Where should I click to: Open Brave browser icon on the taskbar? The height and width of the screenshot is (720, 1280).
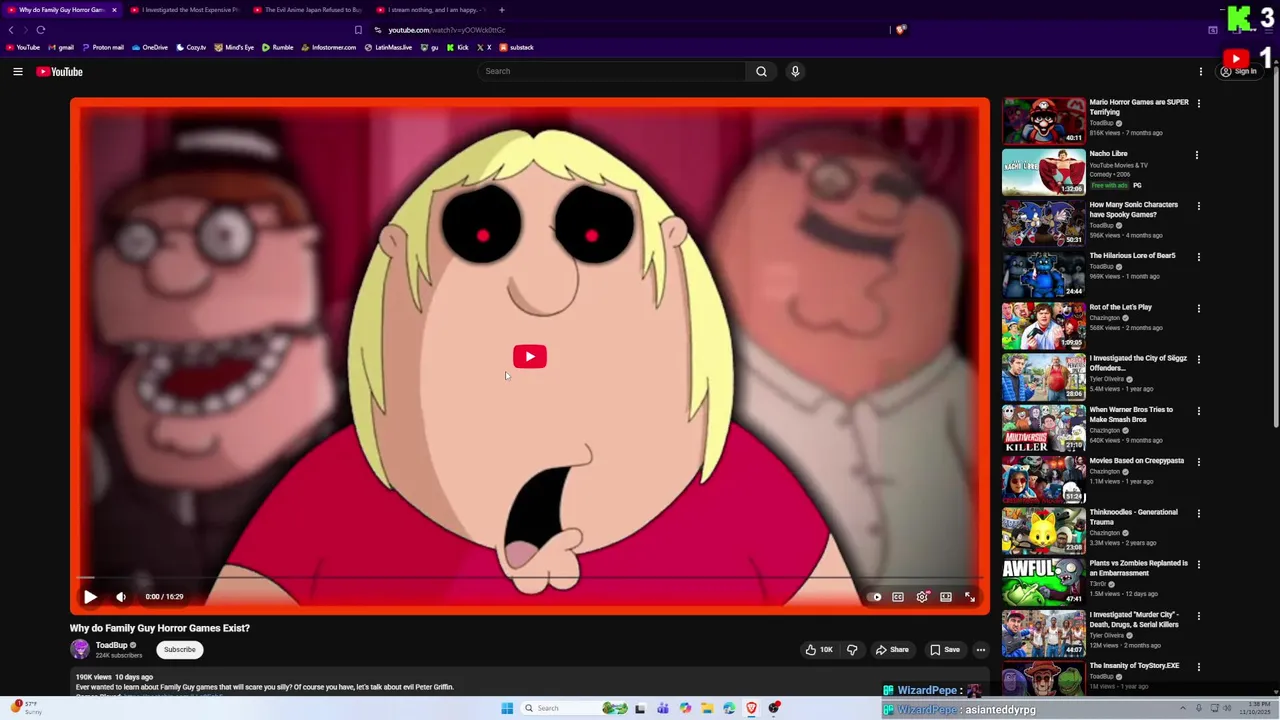coord(751,708)
